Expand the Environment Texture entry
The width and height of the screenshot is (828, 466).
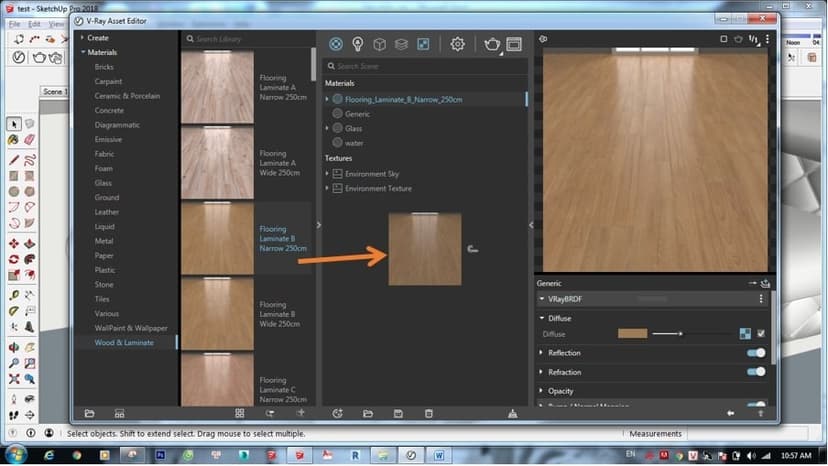327,188
